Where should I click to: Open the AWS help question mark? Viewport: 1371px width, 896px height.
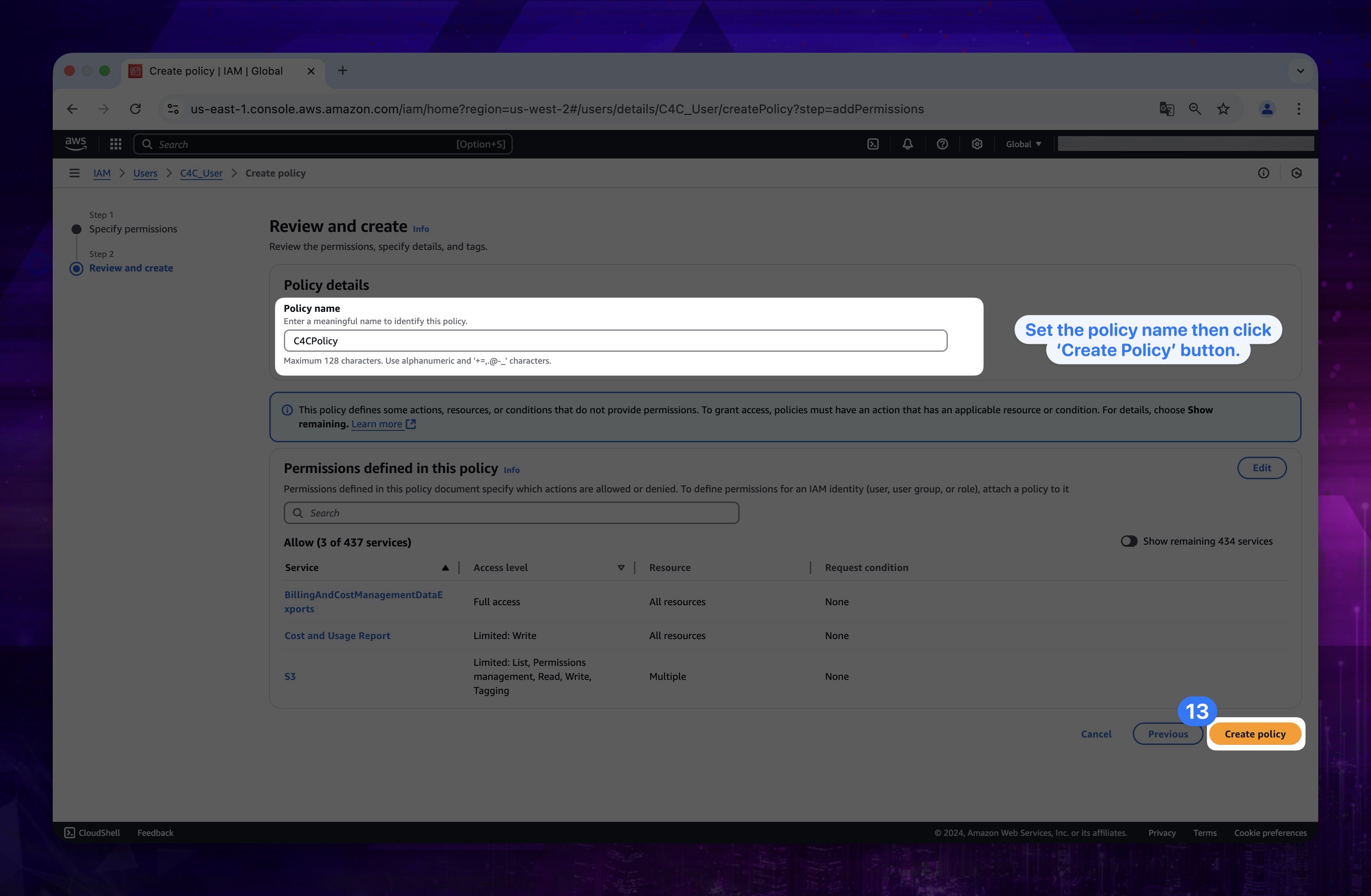click(x=942, y=144)
